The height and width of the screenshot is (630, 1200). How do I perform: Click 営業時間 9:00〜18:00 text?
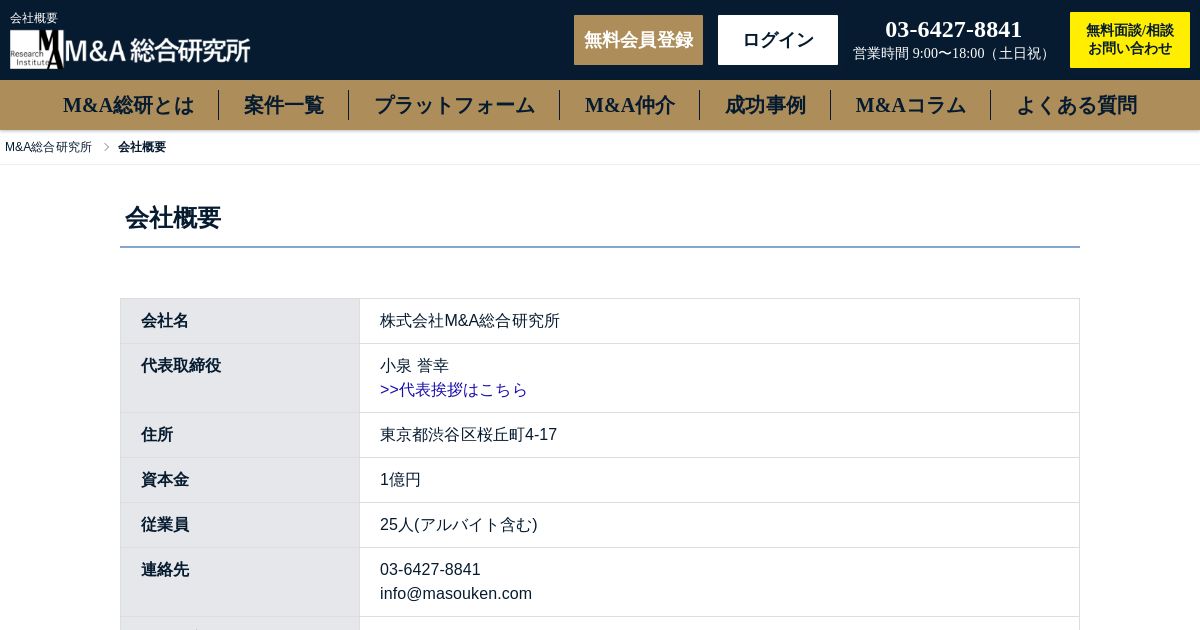pos(953,54)
